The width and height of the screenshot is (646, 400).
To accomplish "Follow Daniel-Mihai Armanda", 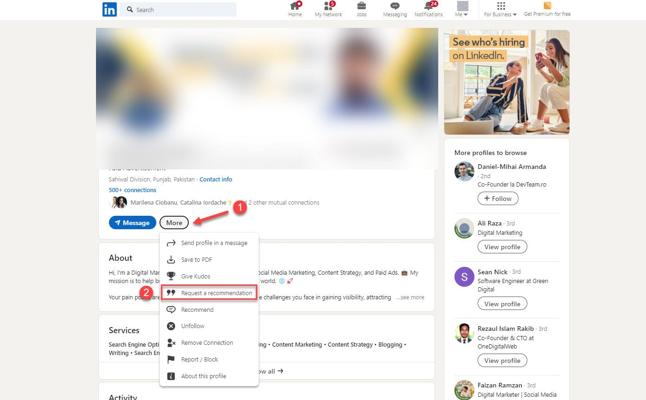I will (x=498, y=199).
